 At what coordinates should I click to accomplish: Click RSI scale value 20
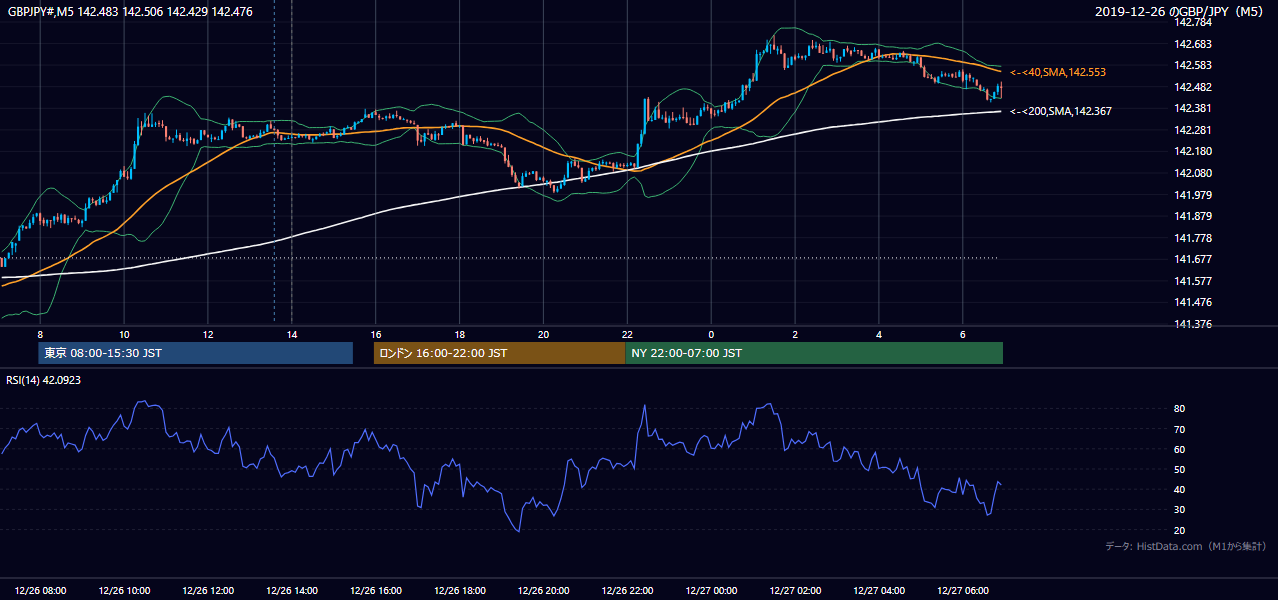(1180, 530)
